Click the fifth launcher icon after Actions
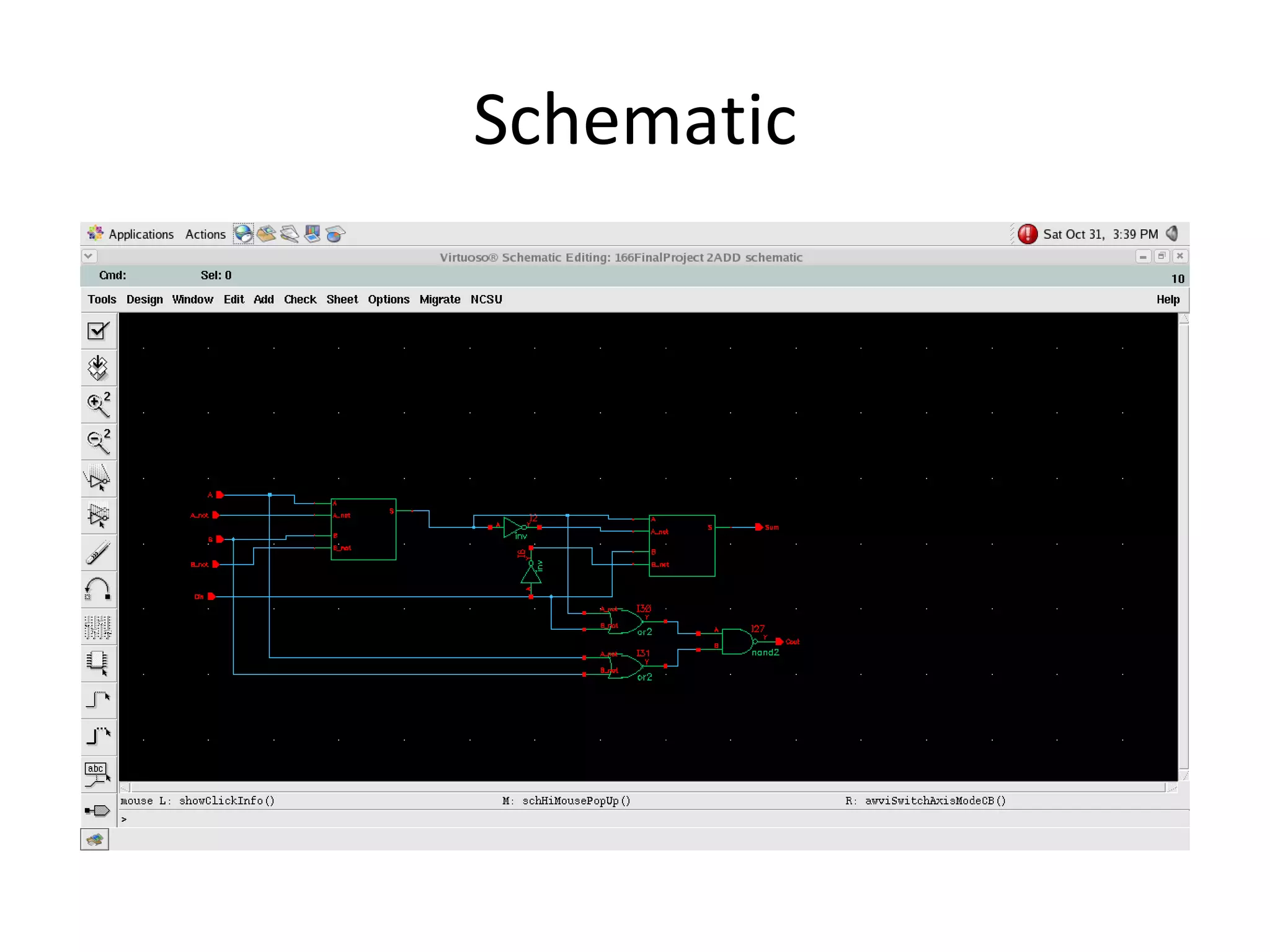The height and width of the screenshot is (952, 1270). tap(335, 234)
